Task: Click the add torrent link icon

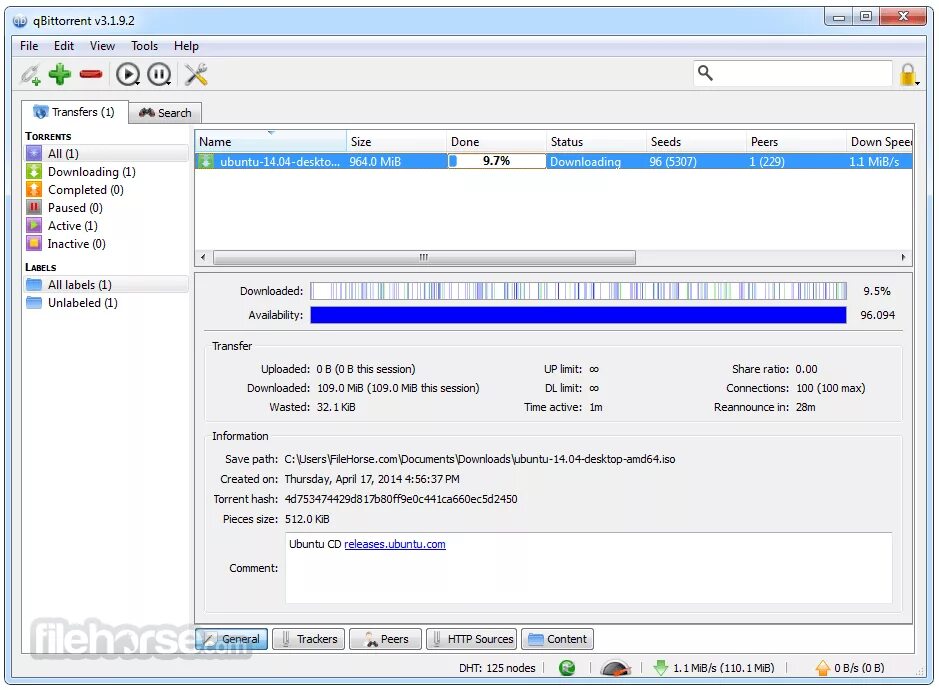Action: [x=31, y=75]
